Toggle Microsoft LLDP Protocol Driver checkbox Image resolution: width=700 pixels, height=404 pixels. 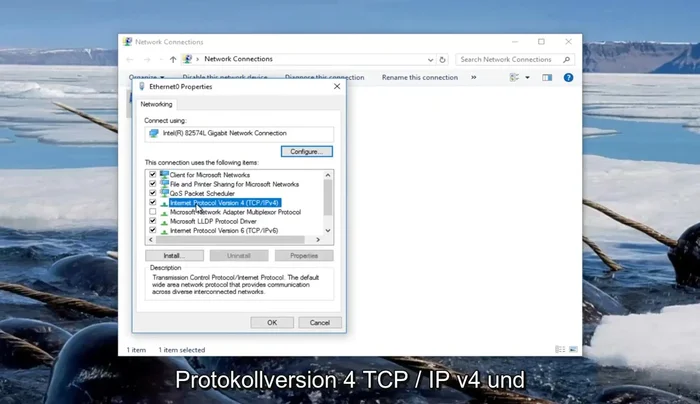coord(153,221)
